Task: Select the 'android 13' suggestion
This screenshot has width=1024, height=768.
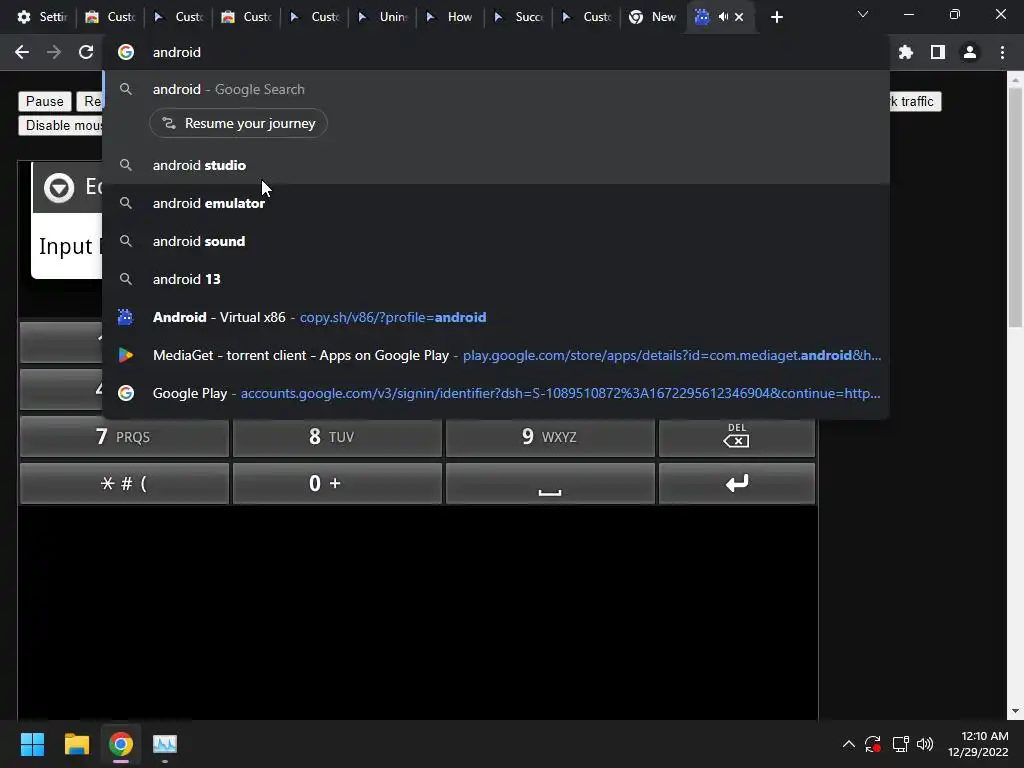Action: (496, 279)
